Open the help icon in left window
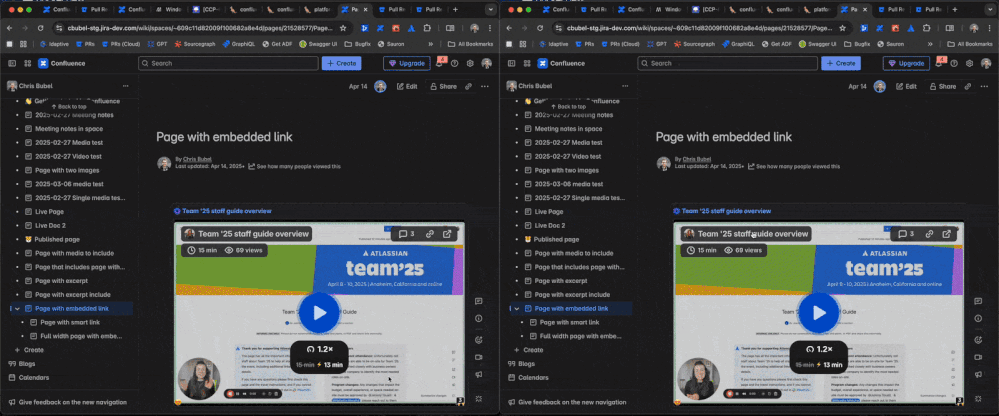The image size is (999, 416). (454, 63)
